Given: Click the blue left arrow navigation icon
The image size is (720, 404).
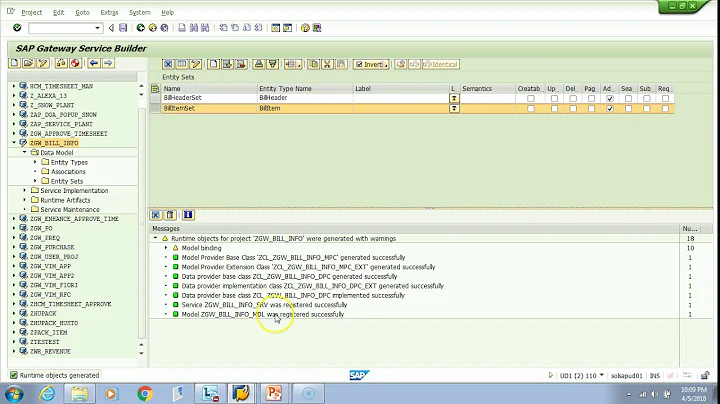Looking at the screenshot, I should click(x=94, y=63).
